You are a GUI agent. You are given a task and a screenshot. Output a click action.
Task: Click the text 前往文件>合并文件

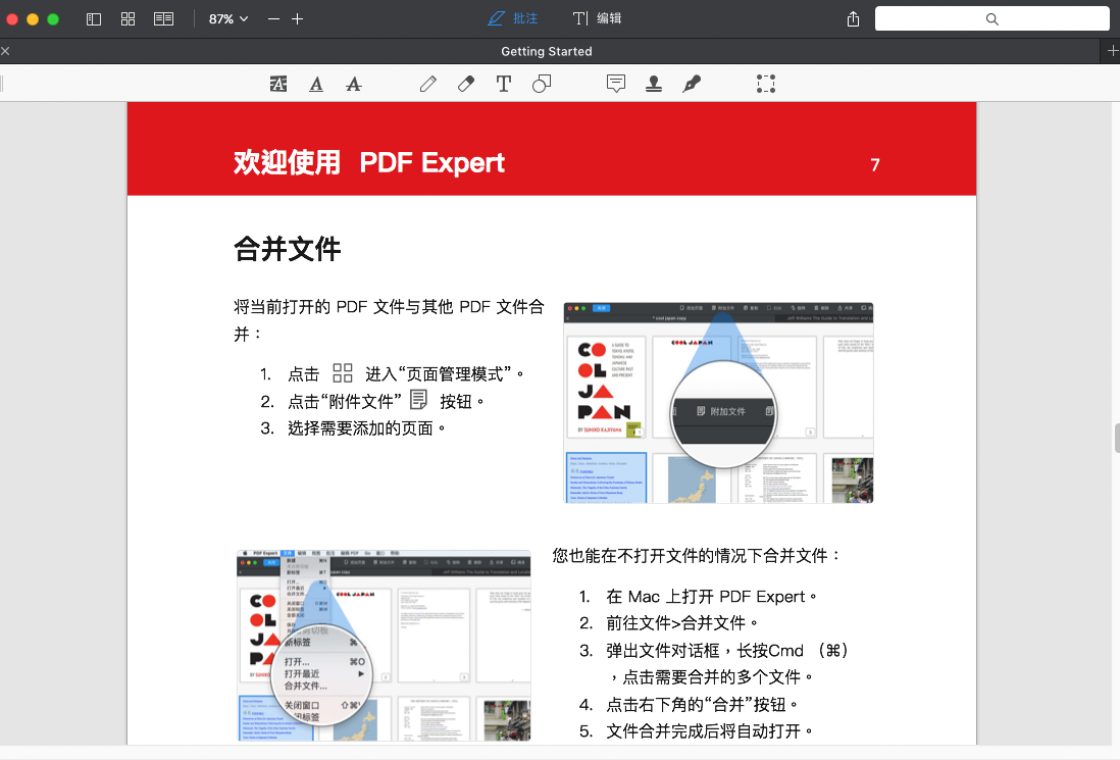[x=676, y=623]
